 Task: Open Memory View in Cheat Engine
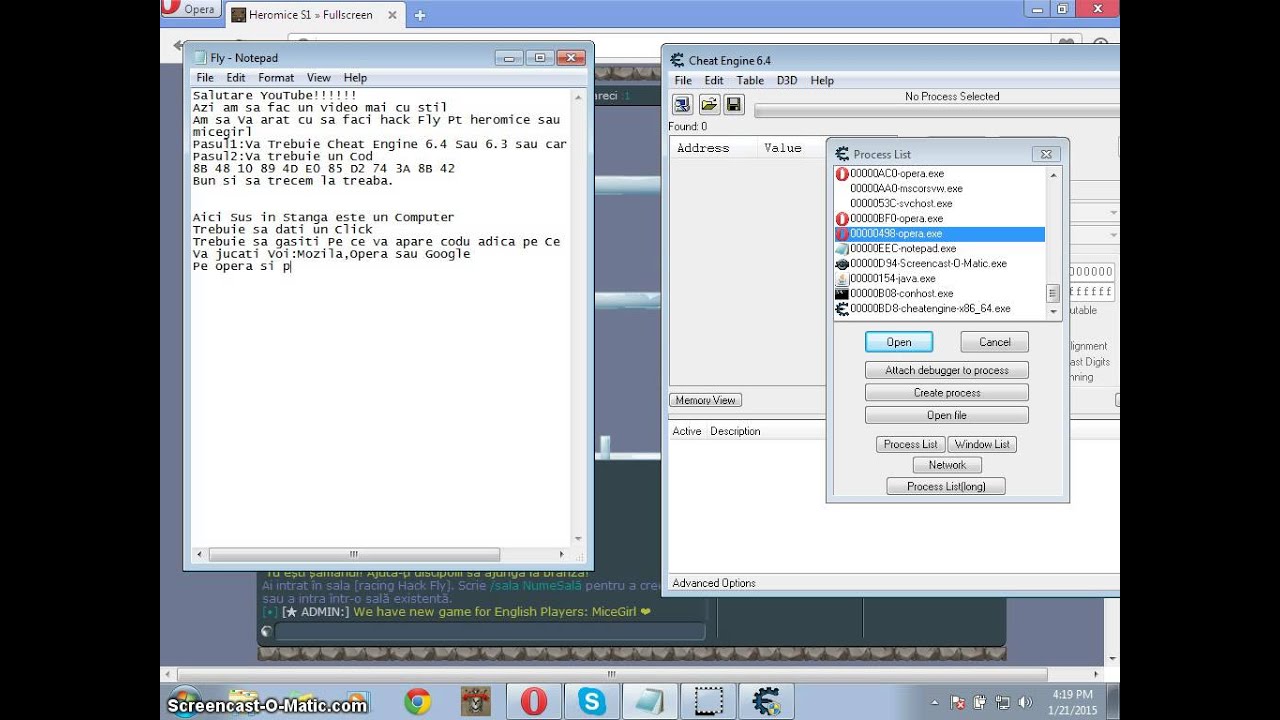(x=705, y=401)
